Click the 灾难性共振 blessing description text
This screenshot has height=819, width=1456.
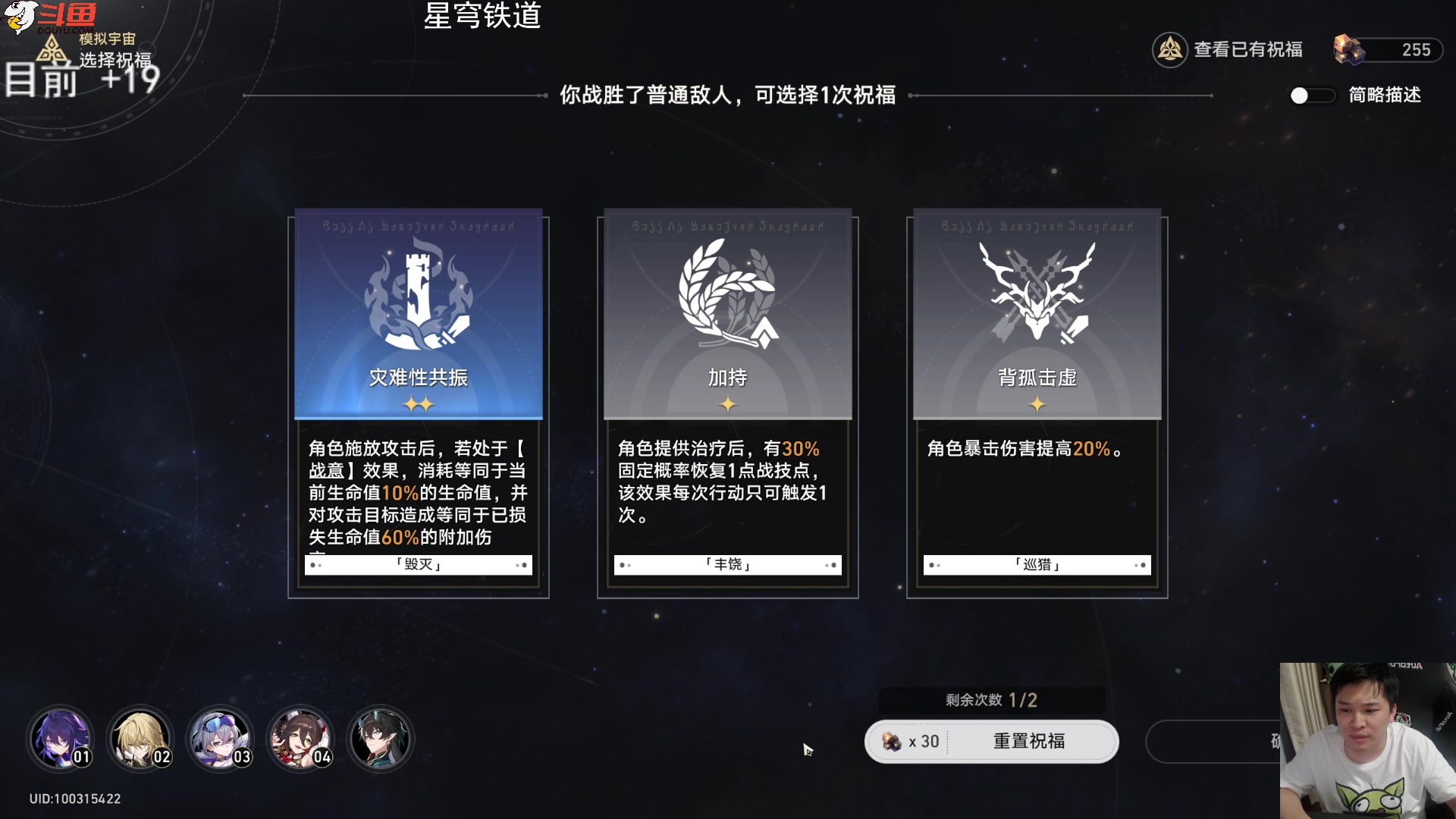click(x=418, y=493)
